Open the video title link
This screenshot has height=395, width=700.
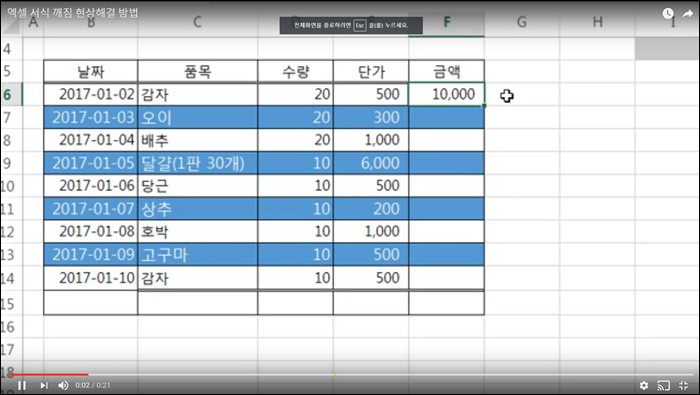[72, 12]
